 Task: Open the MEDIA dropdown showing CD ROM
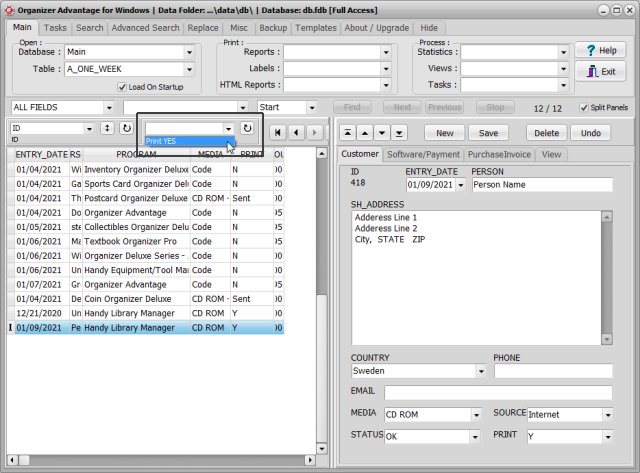pyautogui.click(x=476, y=415)
